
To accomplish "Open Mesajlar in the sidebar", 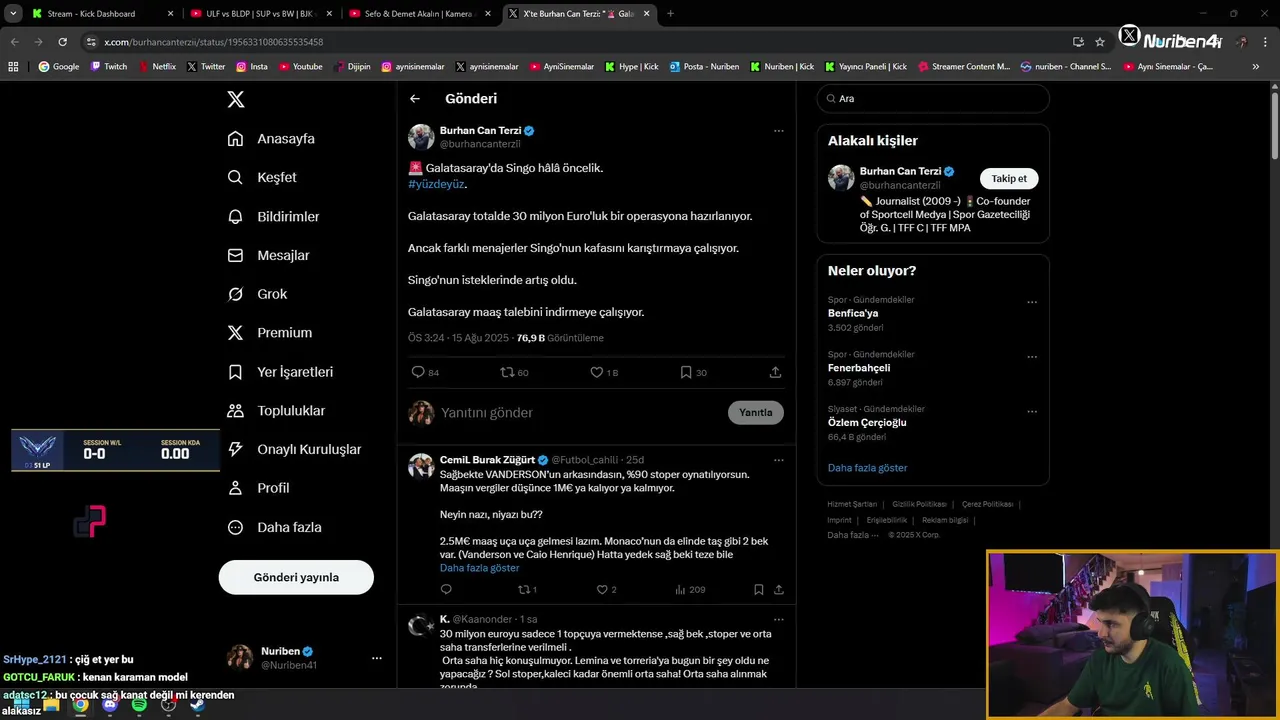I will (268, 255).
